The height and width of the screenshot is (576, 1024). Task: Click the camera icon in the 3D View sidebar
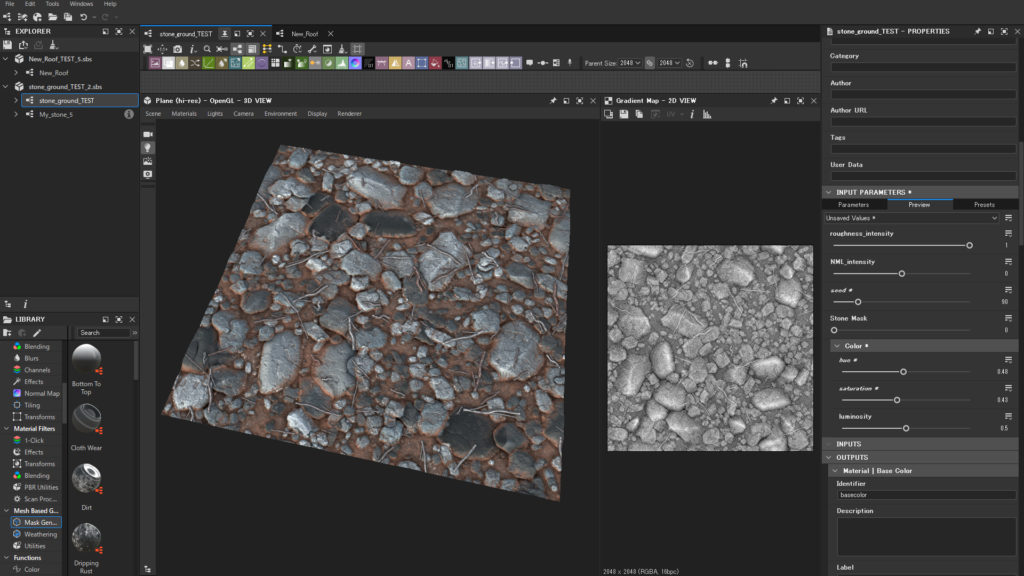pos(148,134)
